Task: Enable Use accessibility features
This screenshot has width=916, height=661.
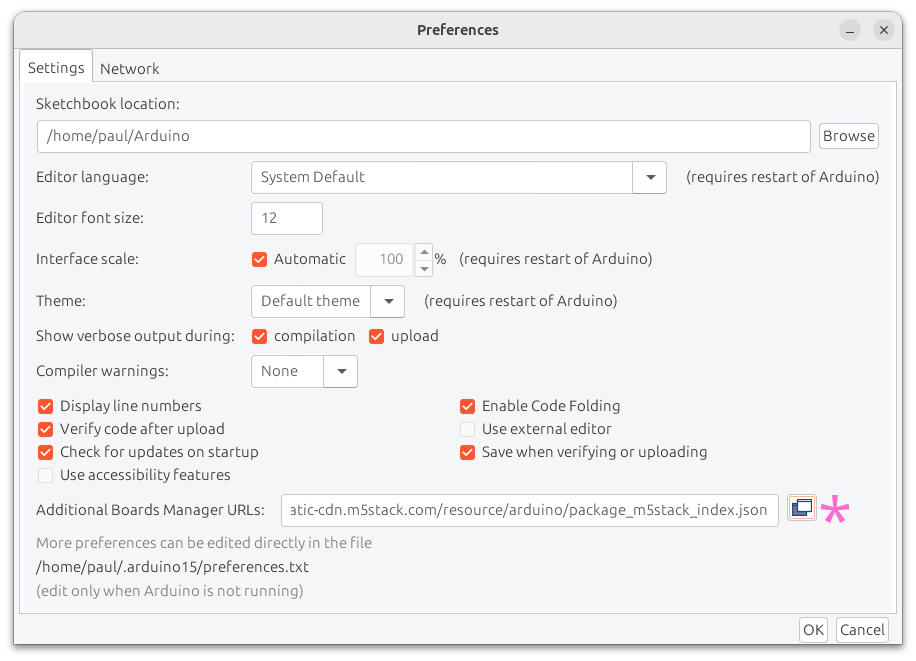Action: point(45,475)
